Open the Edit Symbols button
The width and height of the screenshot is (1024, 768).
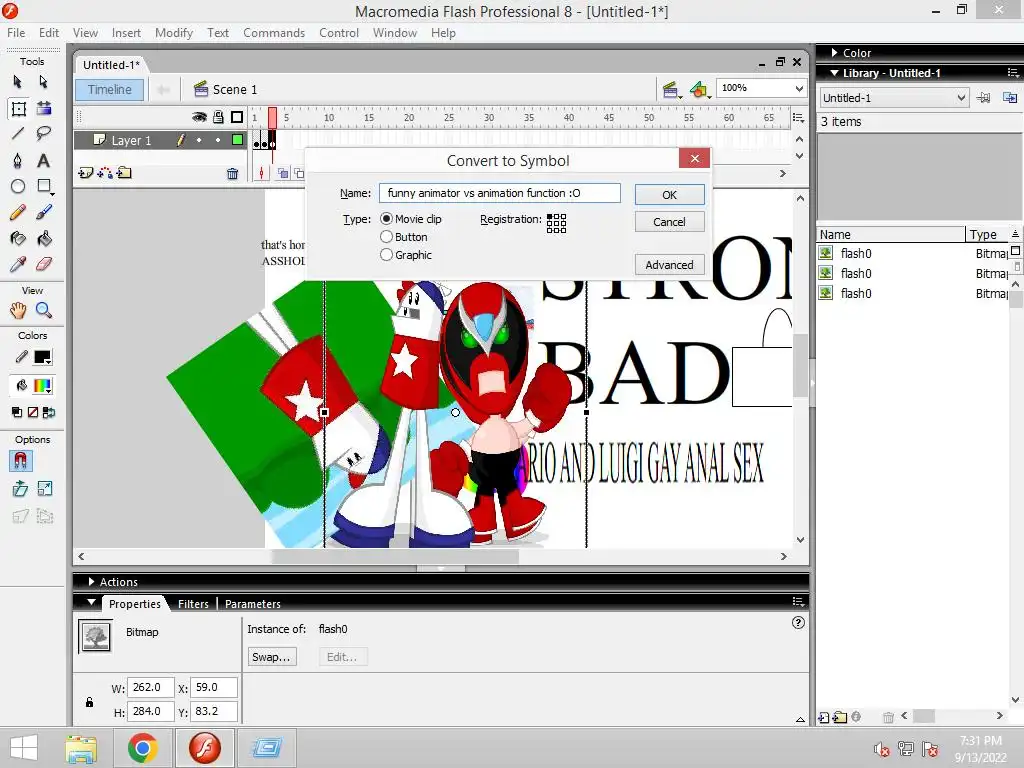699,90
